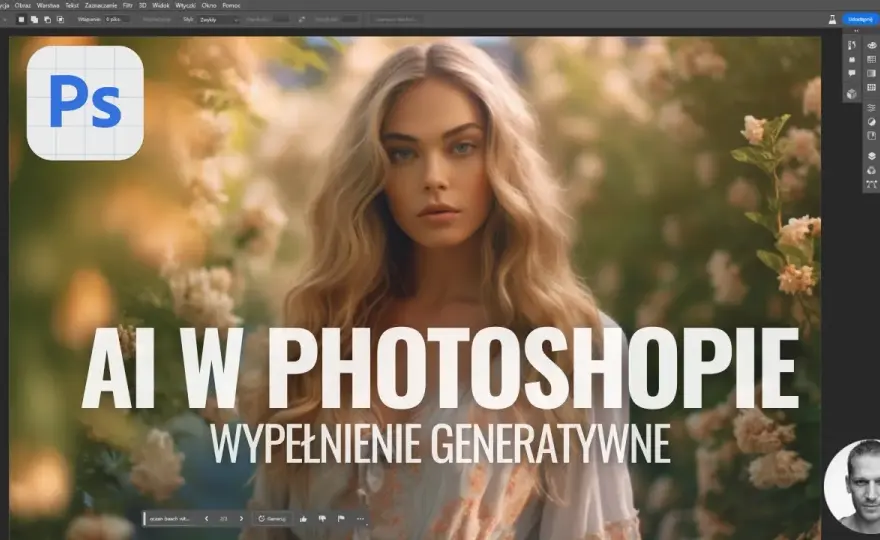Screen dimensions: 880x540
Task: Click the thumbs down rating icon
Action: click(322, 519)
